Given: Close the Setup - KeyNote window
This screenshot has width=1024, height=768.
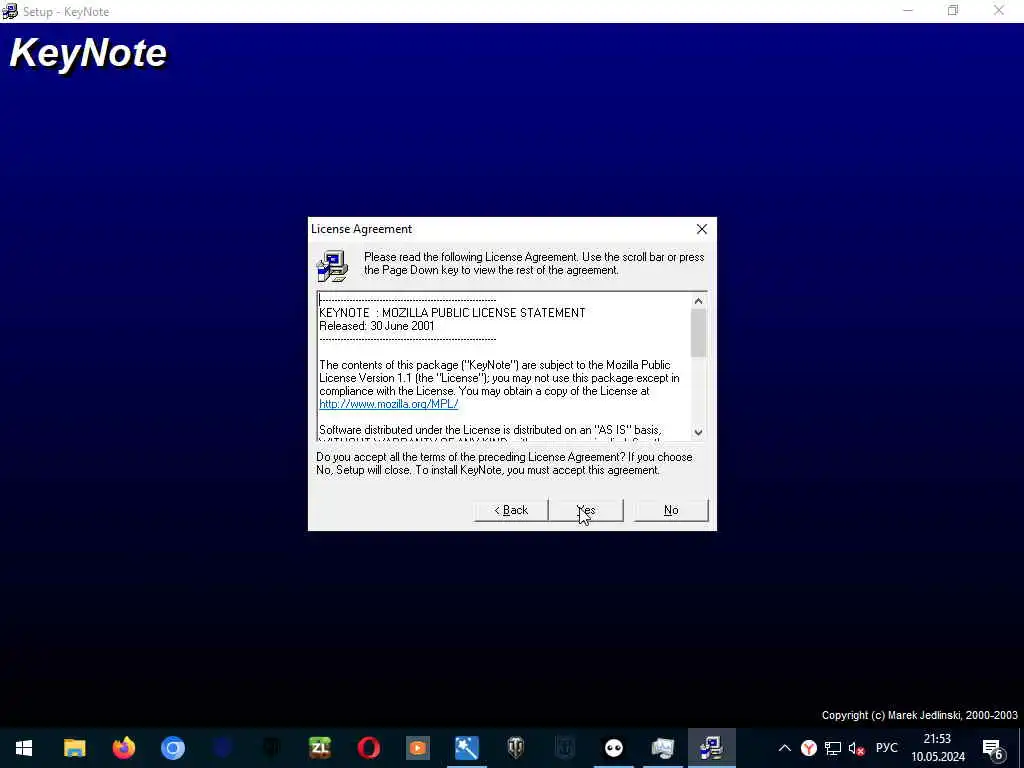Looking at the screenshot, I should coord(999,11).
